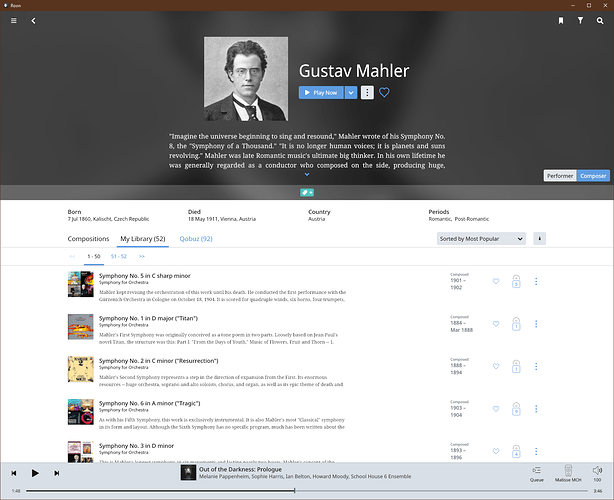This screenshot has height=500, width=614.
Task: Open Symphony No. 6 album thumbnail
Action: (x=81, y=412)
